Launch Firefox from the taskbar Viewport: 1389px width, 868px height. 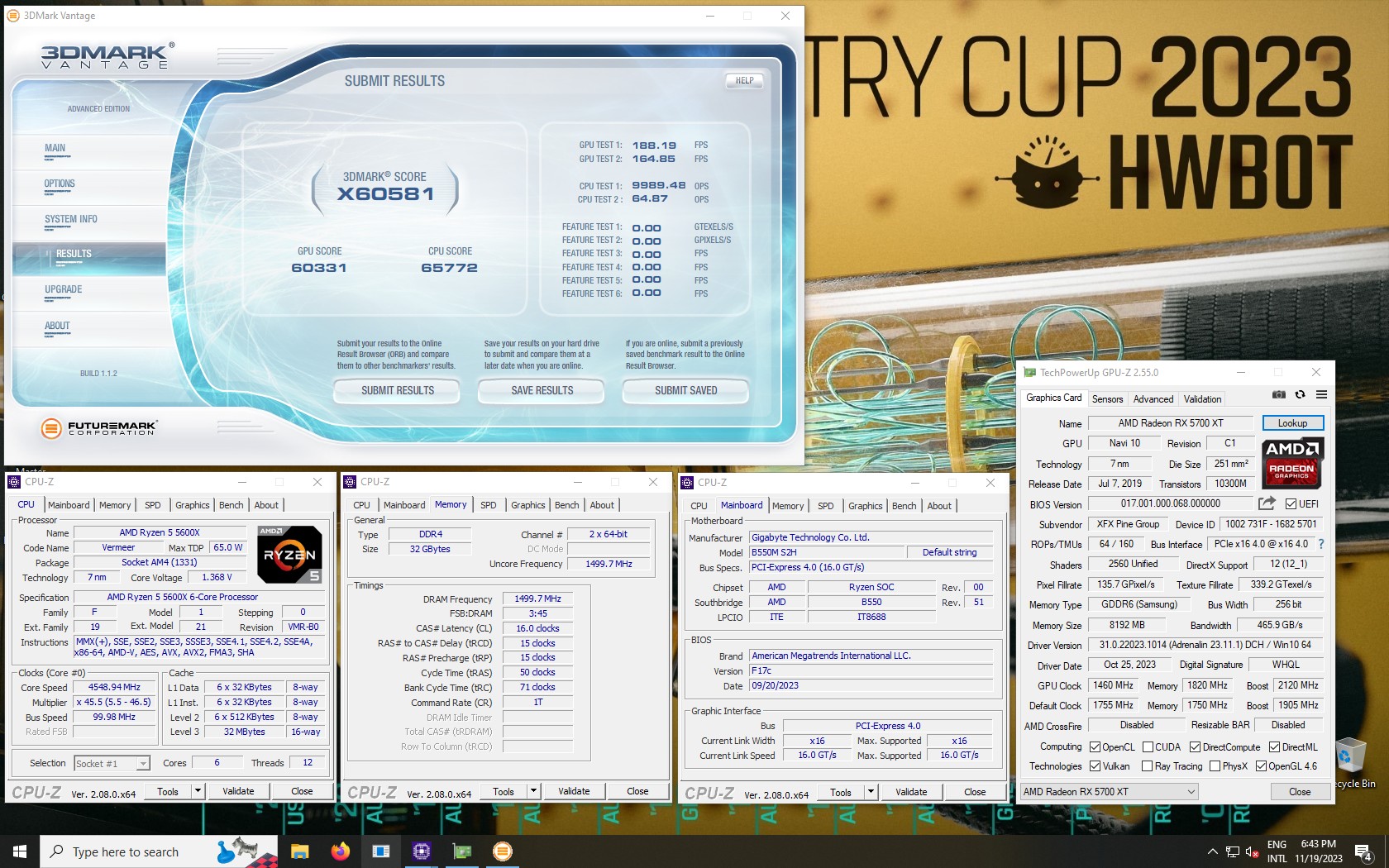click(x=340, y=851)
